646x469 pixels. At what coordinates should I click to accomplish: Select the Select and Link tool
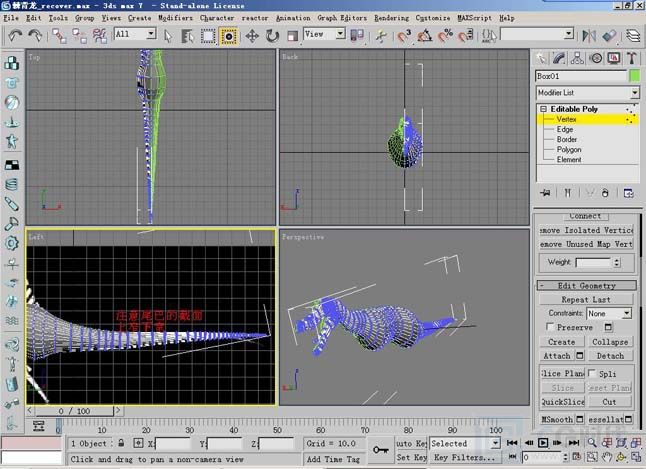tap(59, 36)
